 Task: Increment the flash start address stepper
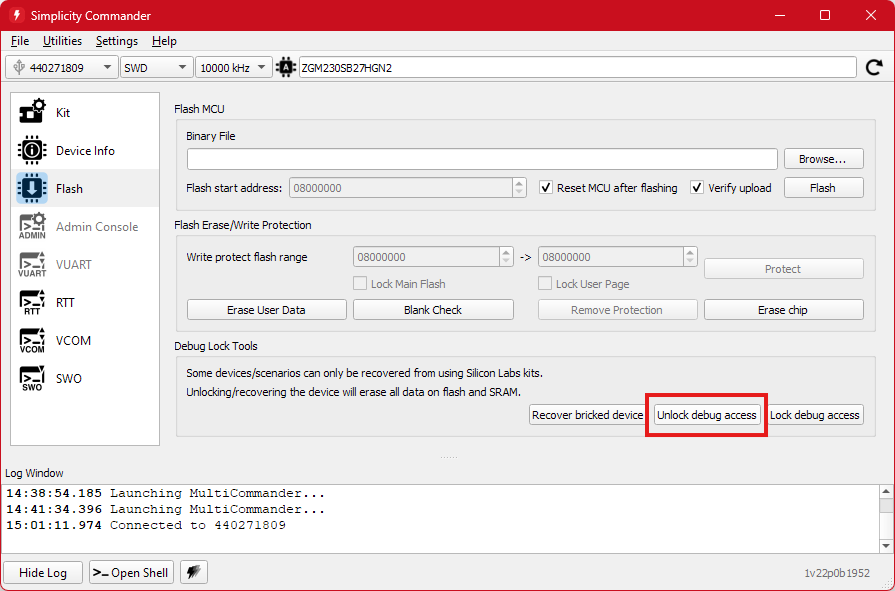pos(519,183)
